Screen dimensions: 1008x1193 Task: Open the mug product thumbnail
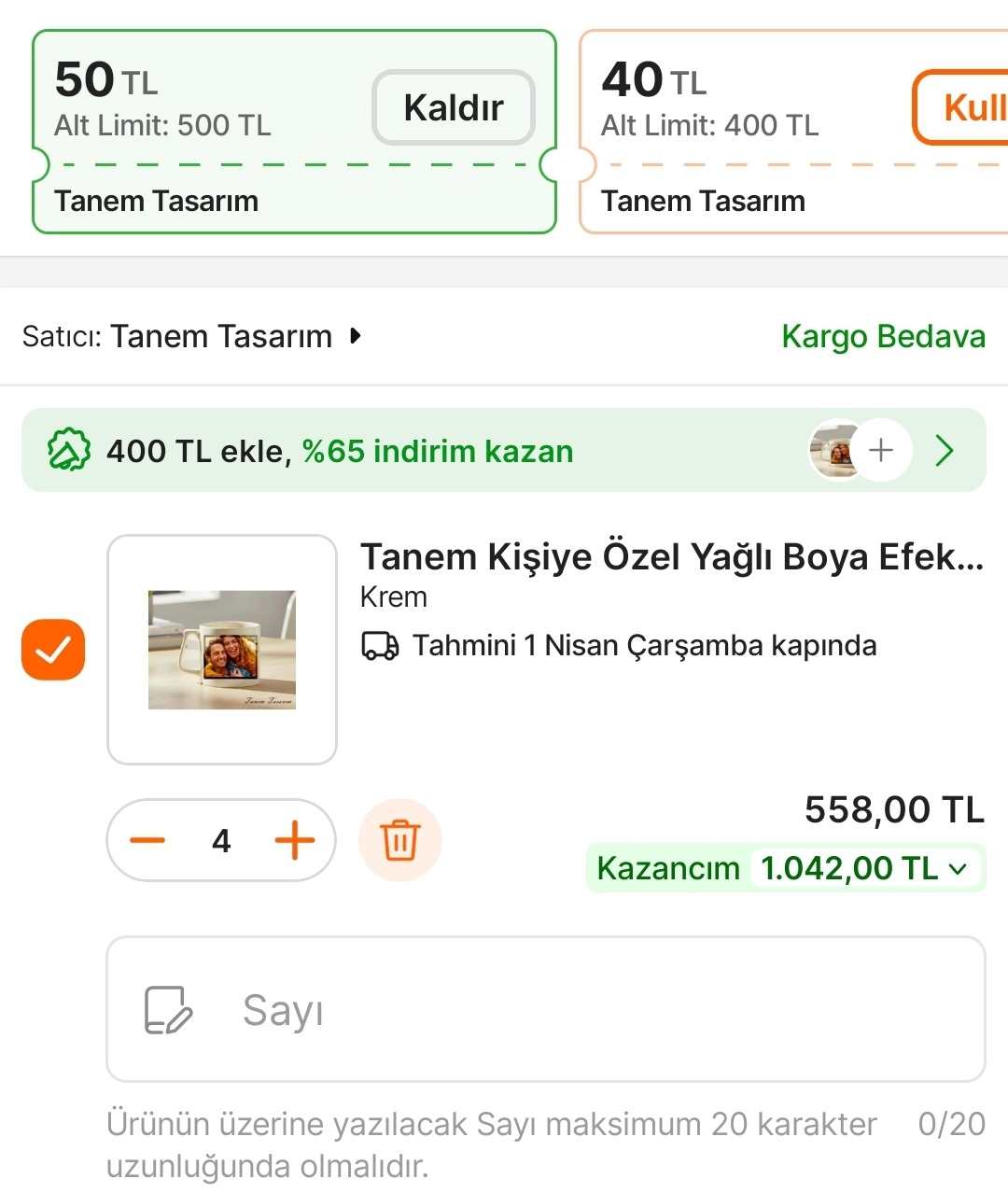point(222,650)
